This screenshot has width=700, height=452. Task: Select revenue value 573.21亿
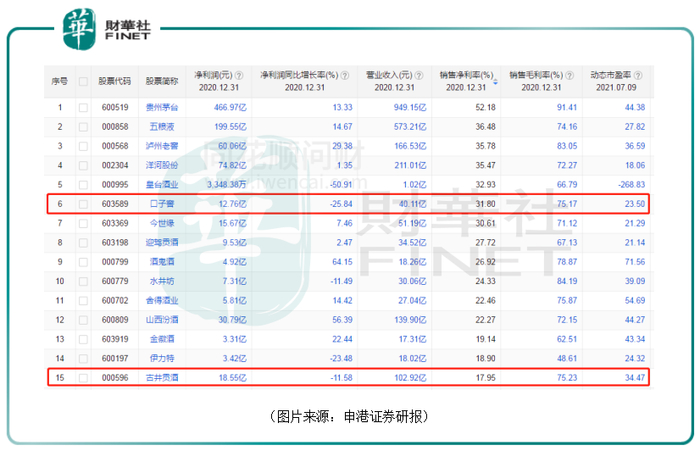pyautogui.click(x=410, y=127)
